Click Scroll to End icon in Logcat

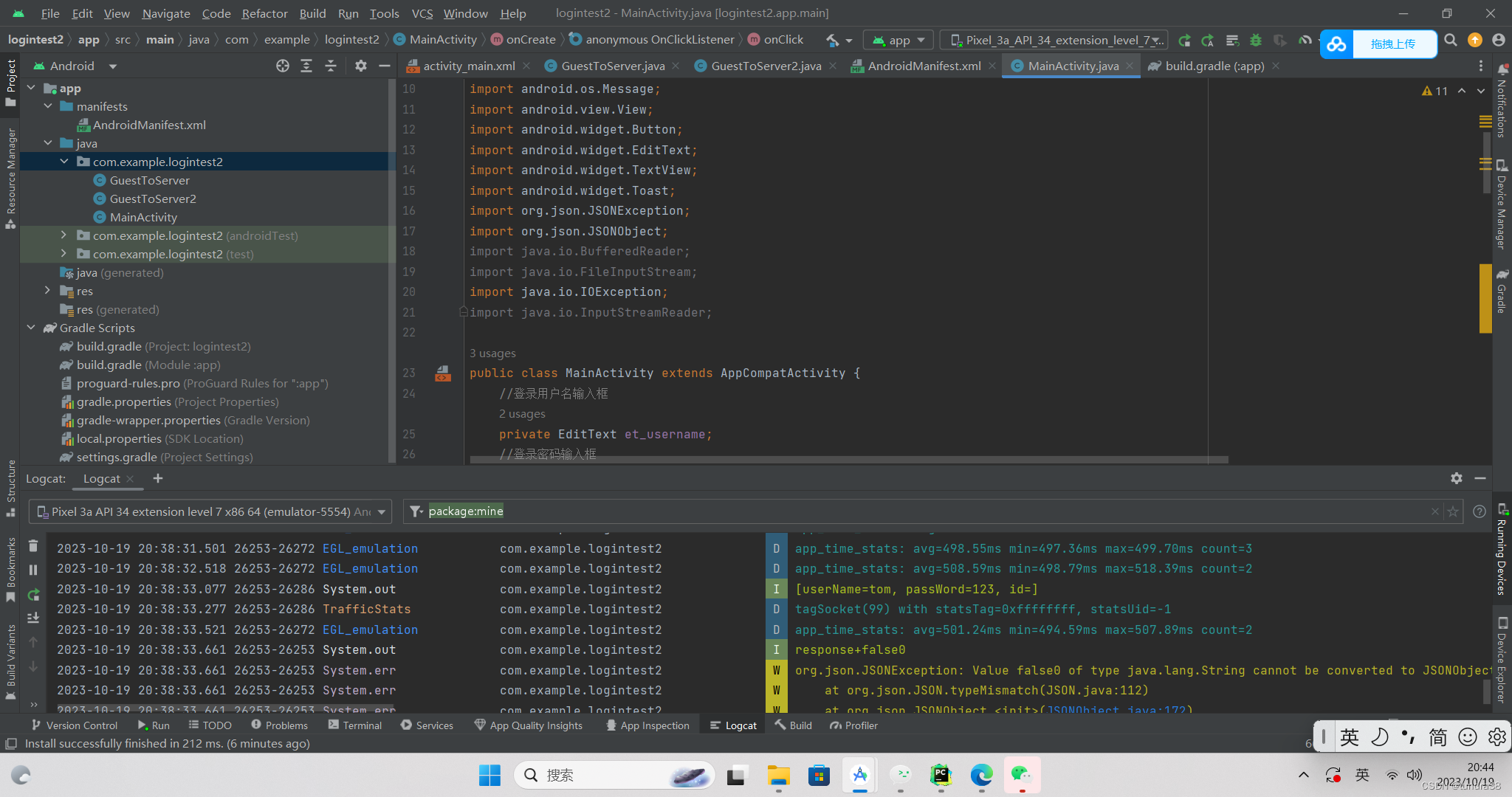[33, 618]
